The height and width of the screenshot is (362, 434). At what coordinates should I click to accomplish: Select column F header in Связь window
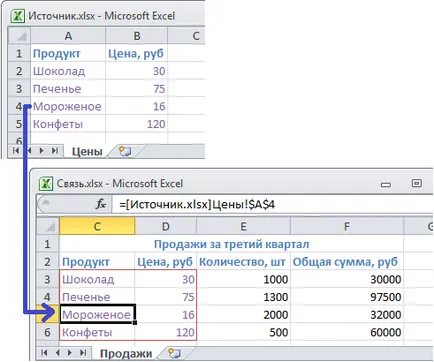tap(347, 227)
